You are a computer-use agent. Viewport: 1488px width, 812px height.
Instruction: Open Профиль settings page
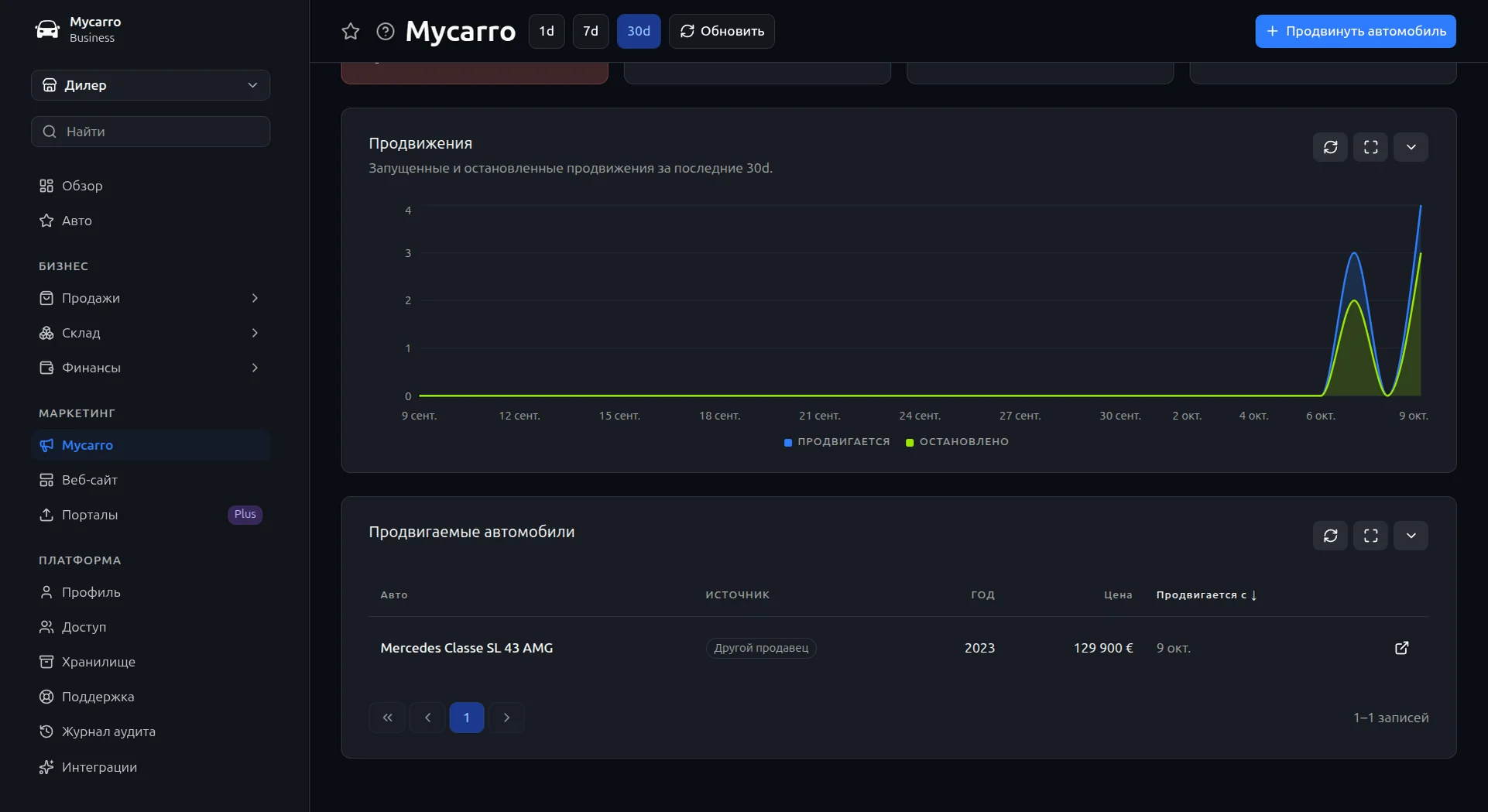pyautogui.click(x=150, y=592)
